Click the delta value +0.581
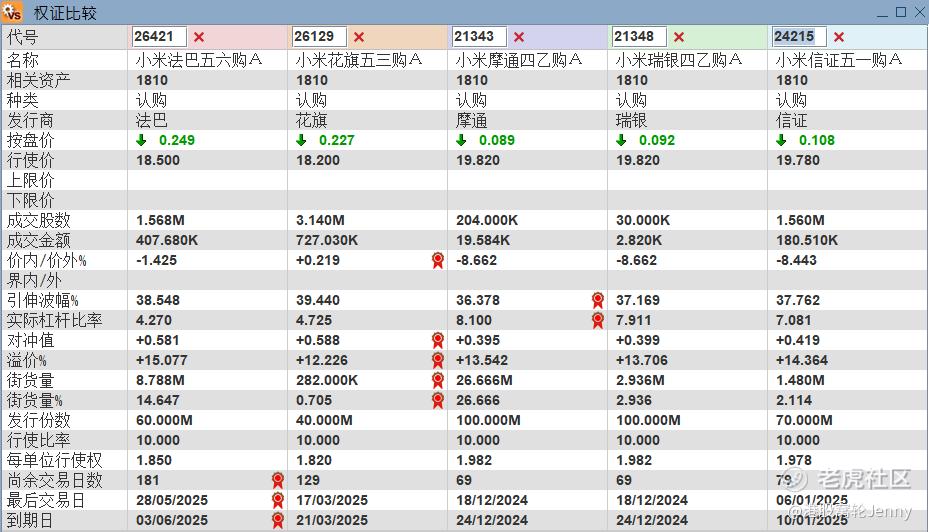 [x=157, y=341]
